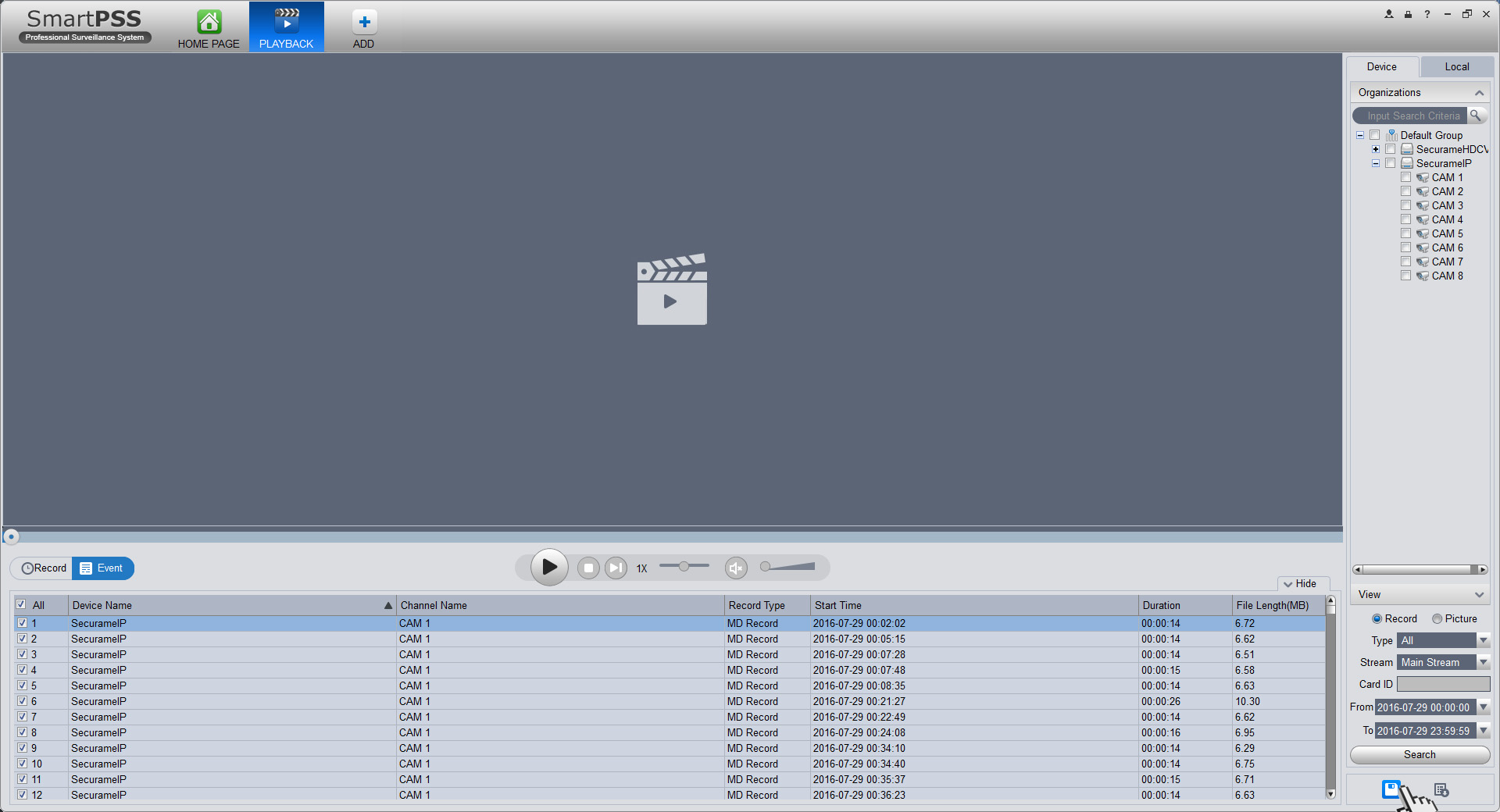Select the record starting 2016-07-29 00:34:40
1500x812 pixels.
(x=669, y=764)
